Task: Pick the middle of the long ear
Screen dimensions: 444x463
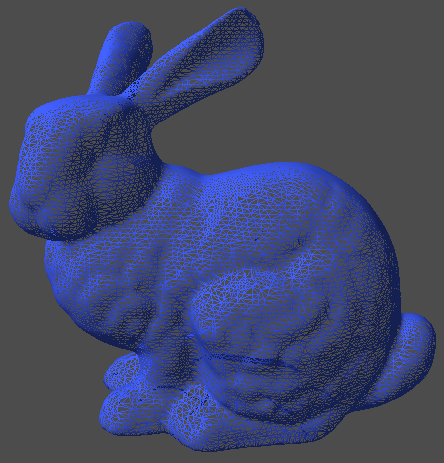Action: point(197,63)
